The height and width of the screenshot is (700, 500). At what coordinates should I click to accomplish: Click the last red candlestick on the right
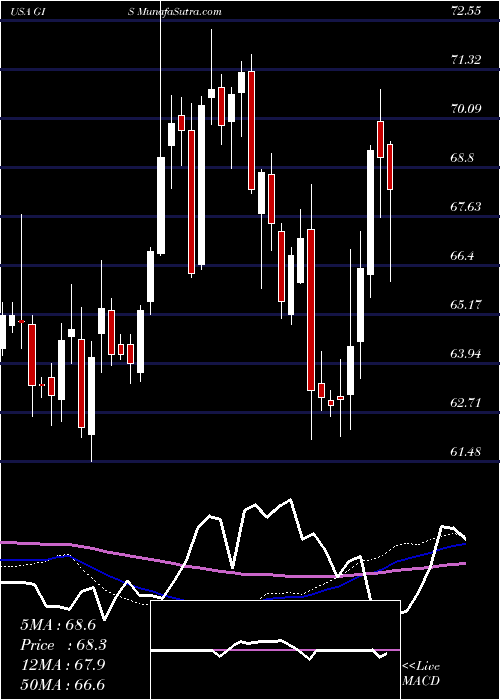[x=390, y=167]
